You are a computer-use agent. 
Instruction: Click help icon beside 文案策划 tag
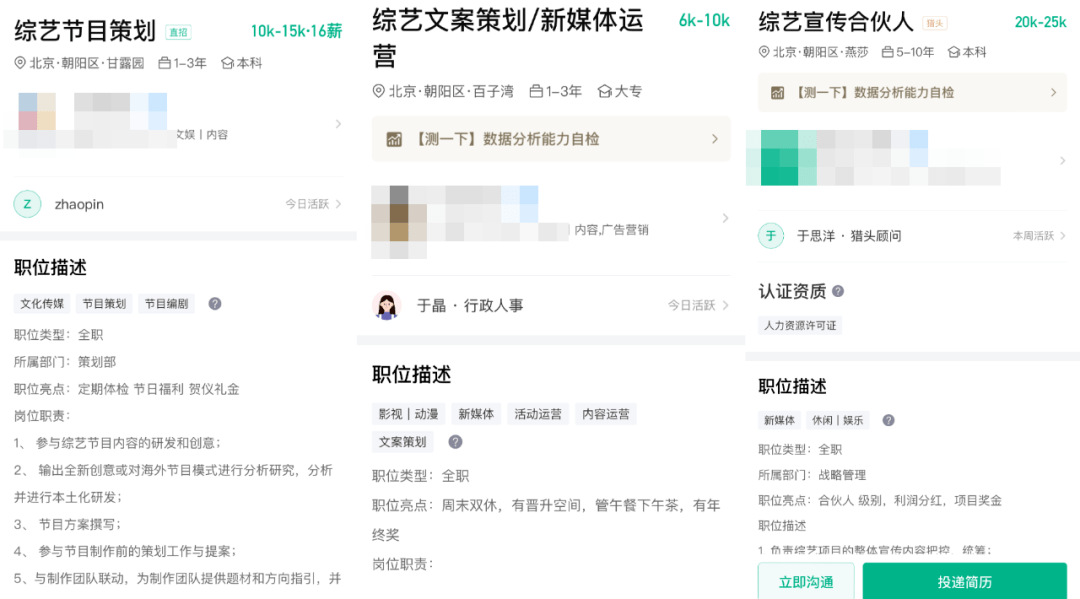click(x=455, y=442)
